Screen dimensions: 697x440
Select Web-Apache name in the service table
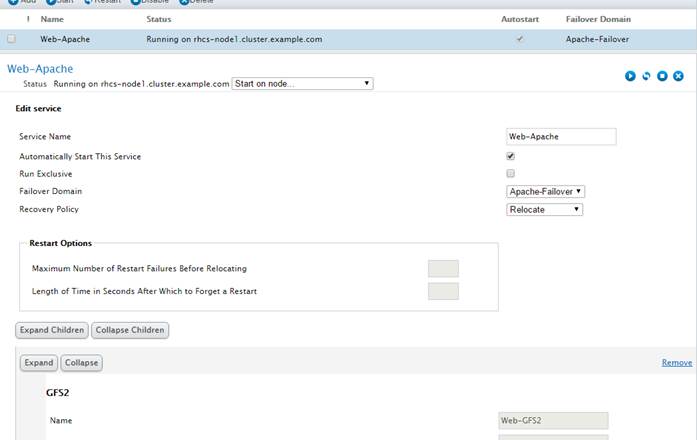65,39
